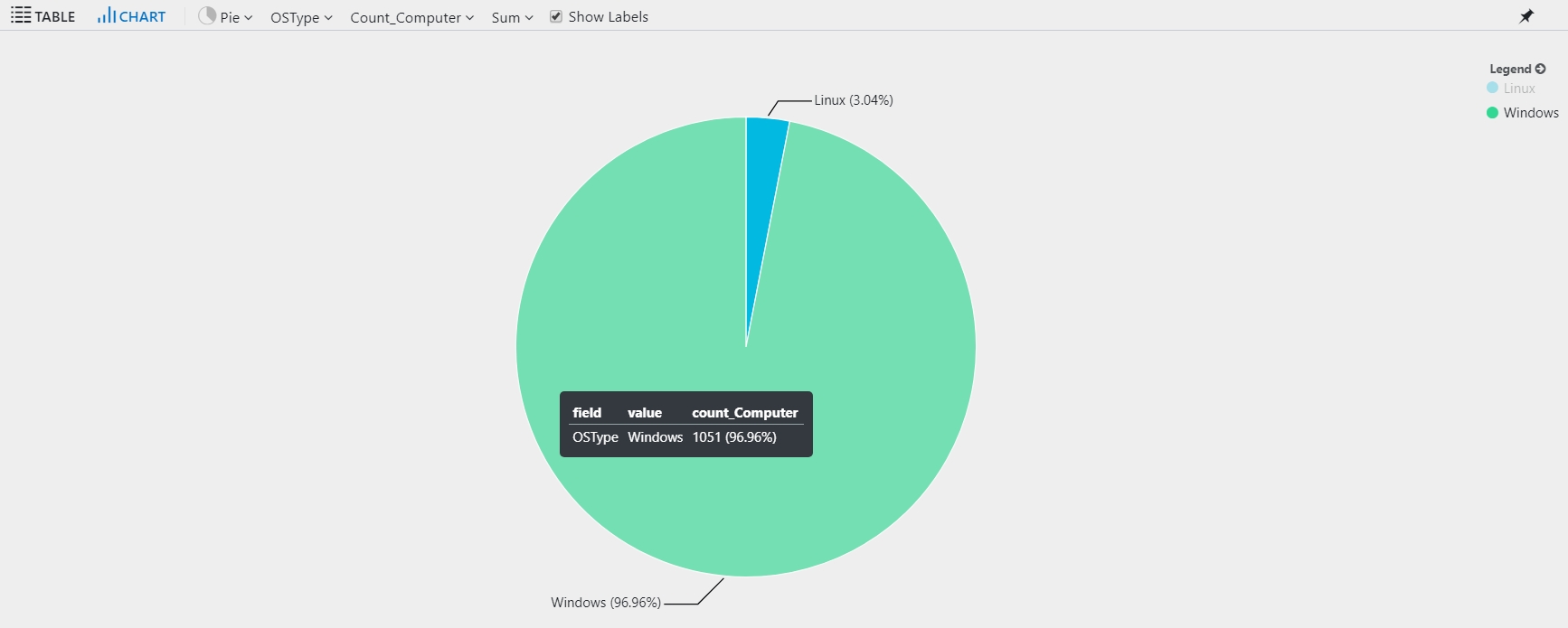The width and height of the screenshot is (1568, 628).
Task: Open the Count_Computer dropdown
Action: 411,17
